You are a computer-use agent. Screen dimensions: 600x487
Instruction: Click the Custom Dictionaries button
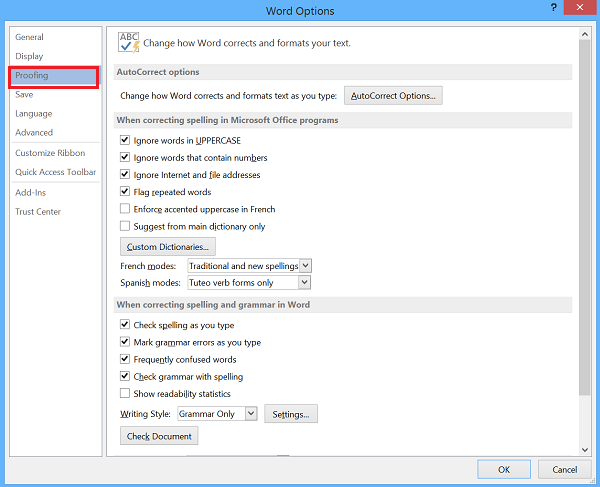coord(168,247)
